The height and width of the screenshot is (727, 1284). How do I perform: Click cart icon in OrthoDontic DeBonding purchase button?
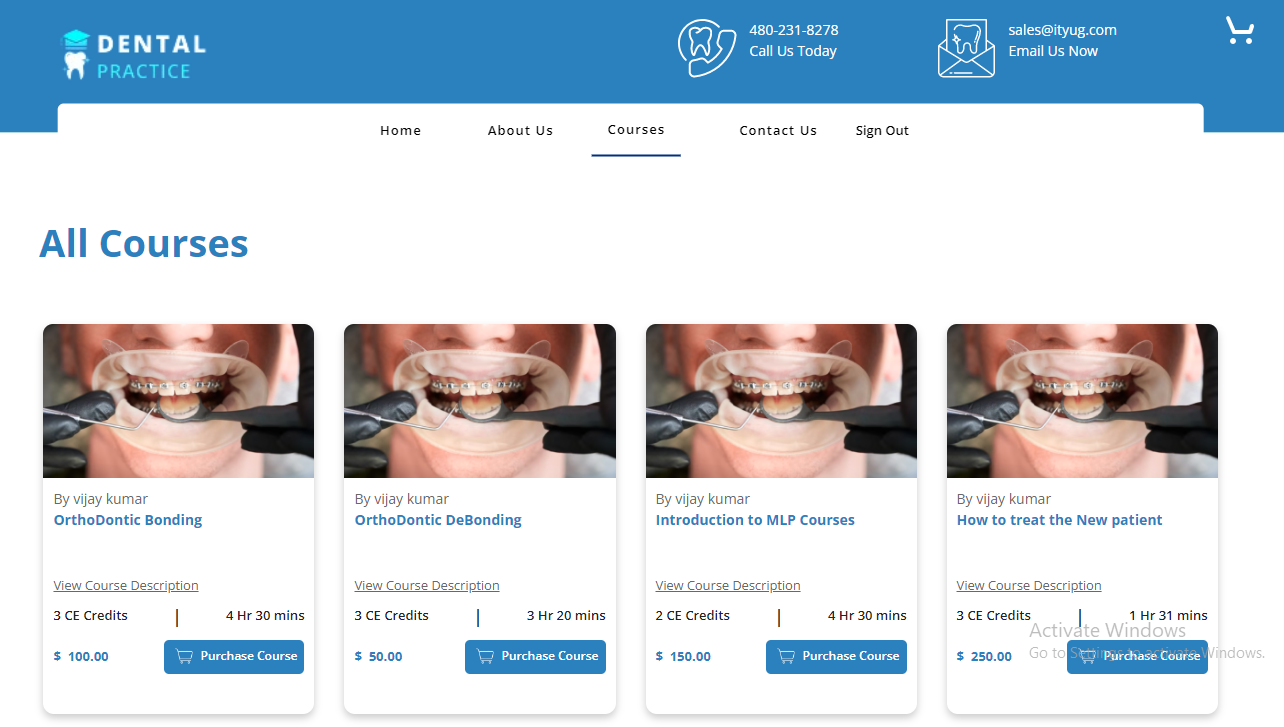click(485, 657)
